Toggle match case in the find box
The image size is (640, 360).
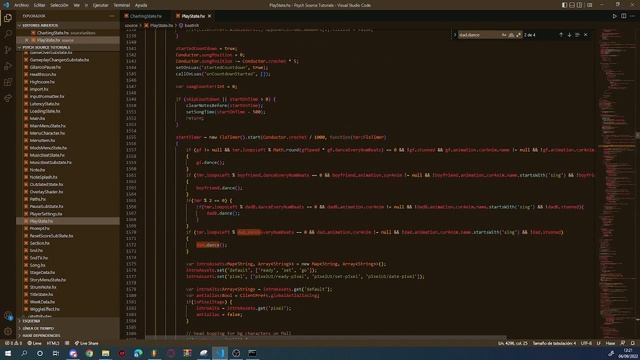click(x=504, y=35)
